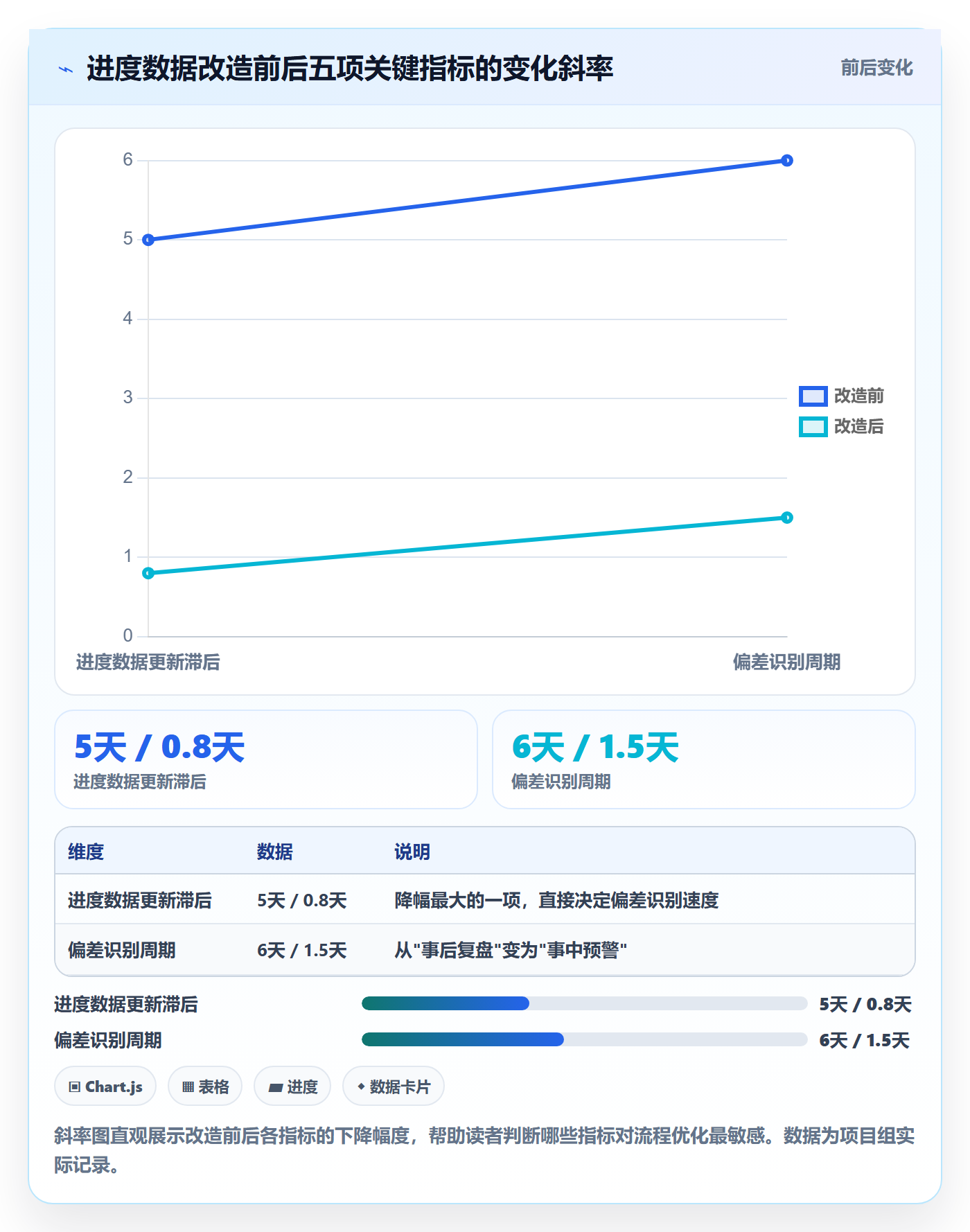Click the description 从"事后复盘"变为"事中预警"
Image resolution: width=970 pixels, height=1232 pixels.
511,950
